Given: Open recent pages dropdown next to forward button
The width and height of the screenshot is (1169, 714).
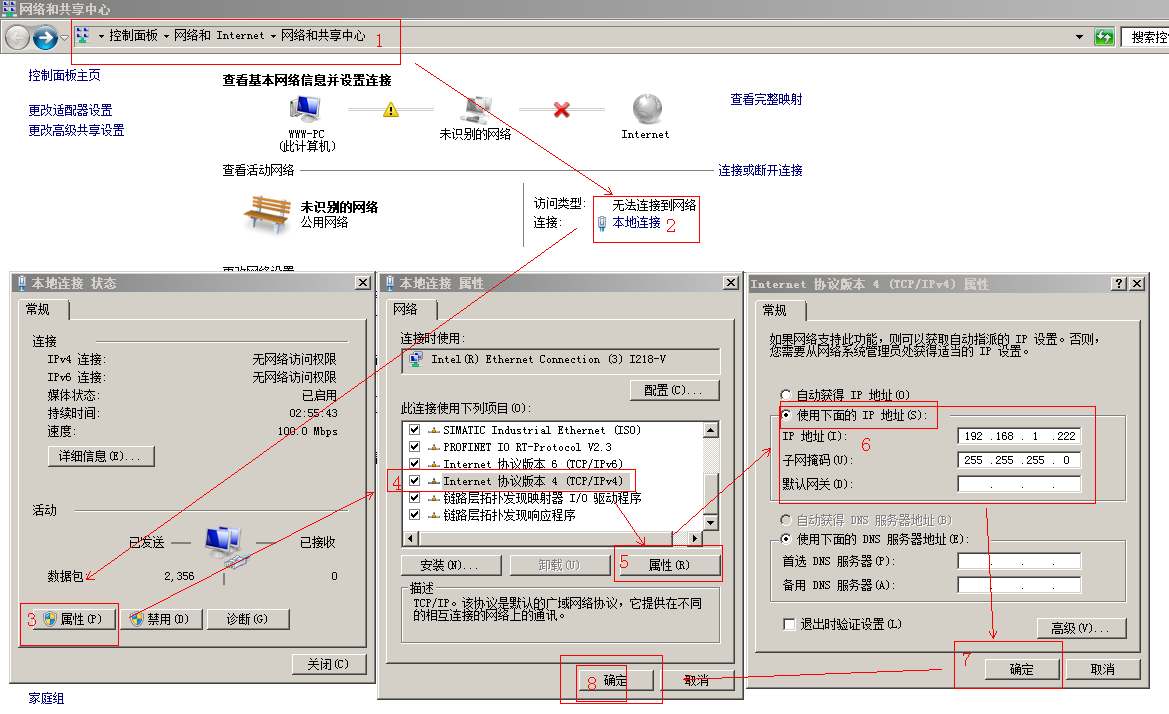Looking at the screenshot, I should tap(65, 37).
